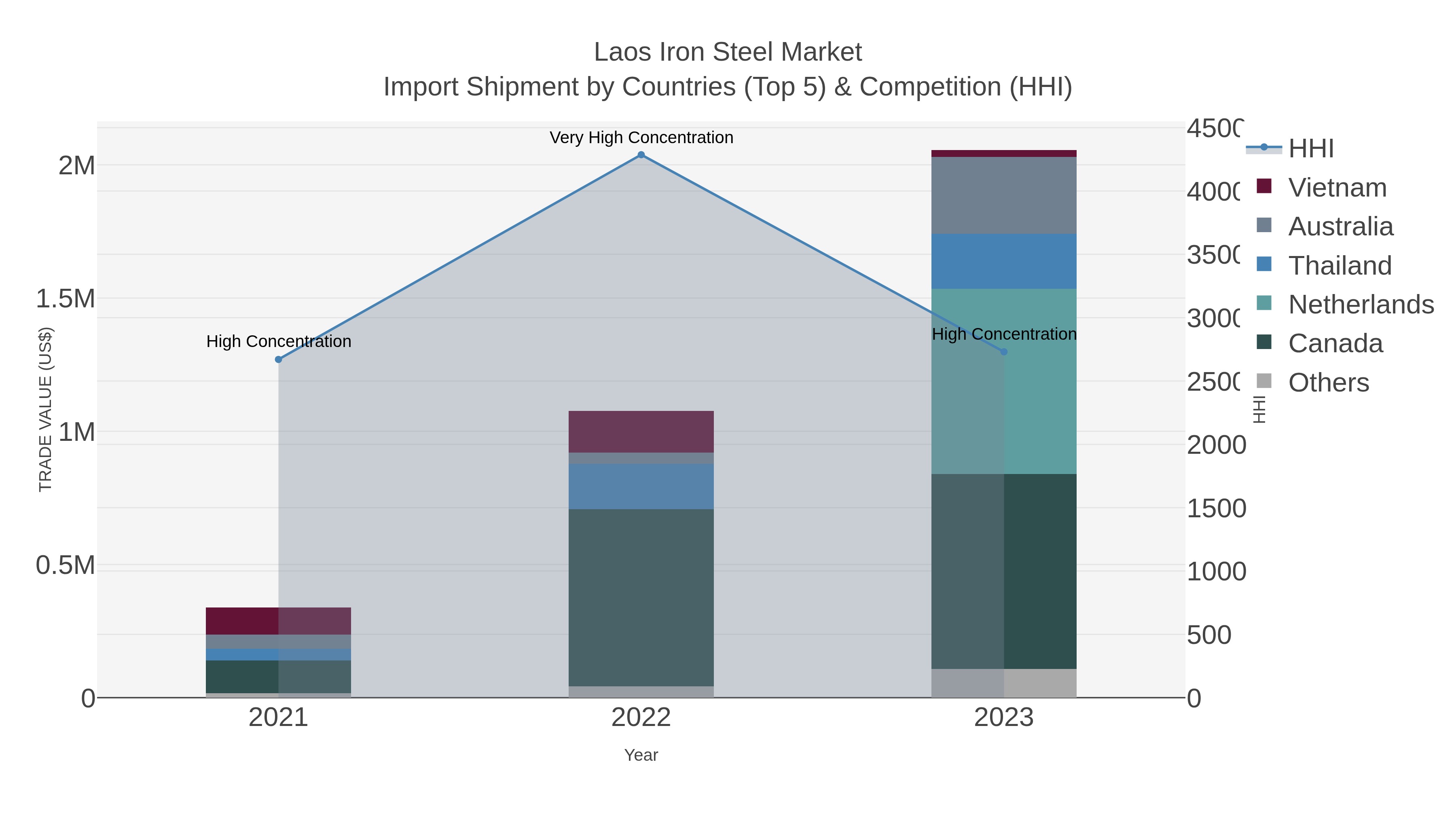The width and height of the screenshot is (1456, 819).
Task: Click 'High Concentration' label above 2021
Action: pyautogui.click(x=279, y=341)
